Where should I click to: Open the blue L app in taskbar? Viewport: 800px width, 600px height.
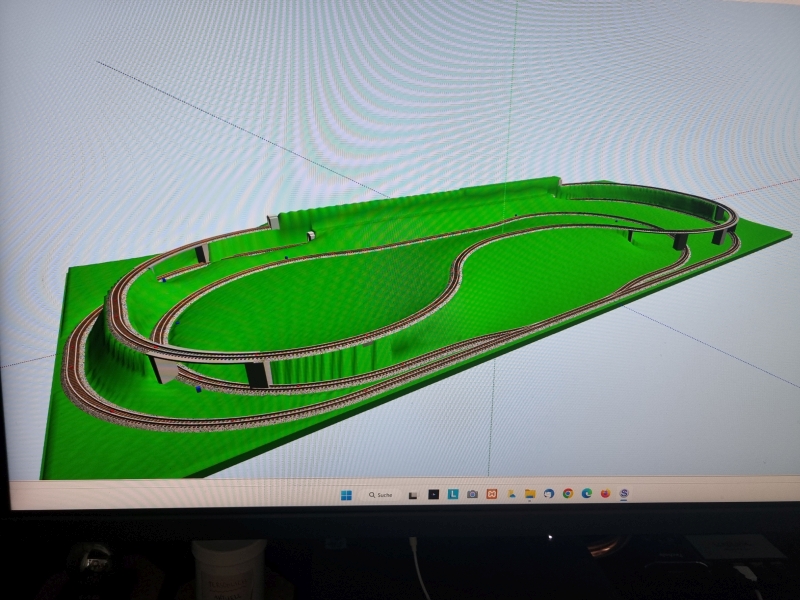(x=453, y=495)
